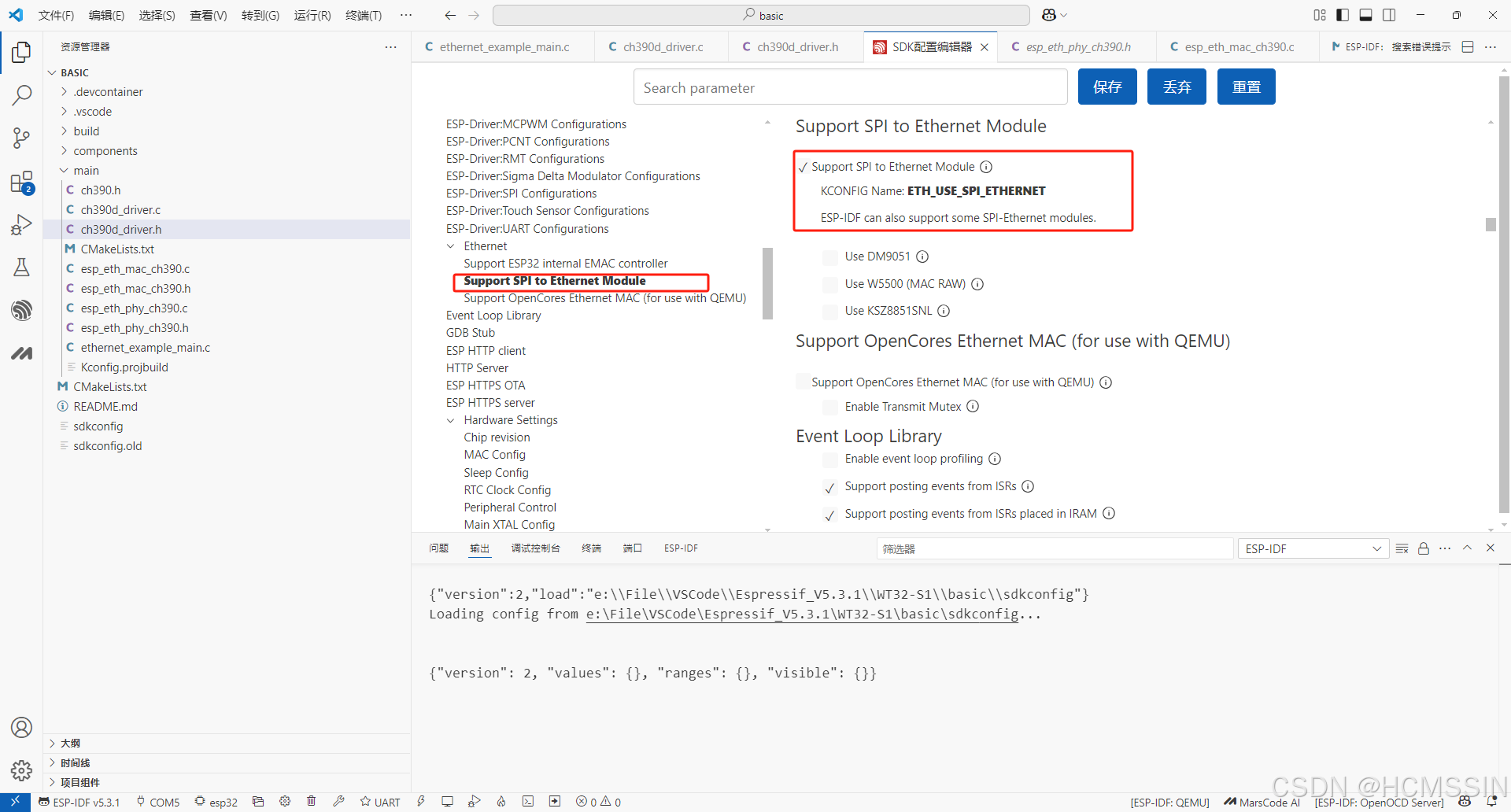
Task: Open the Manage gear in activity bar
Action: tap(21, 770)
